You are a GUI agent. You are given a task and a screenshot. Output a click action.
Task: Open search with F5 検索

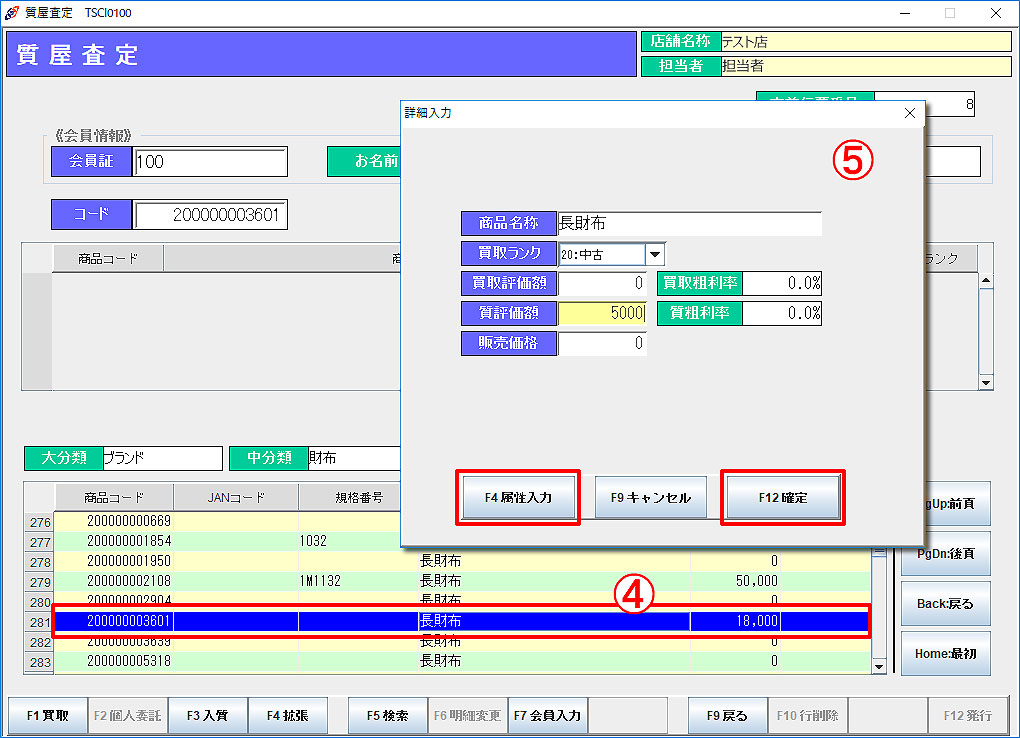(387, 716)
